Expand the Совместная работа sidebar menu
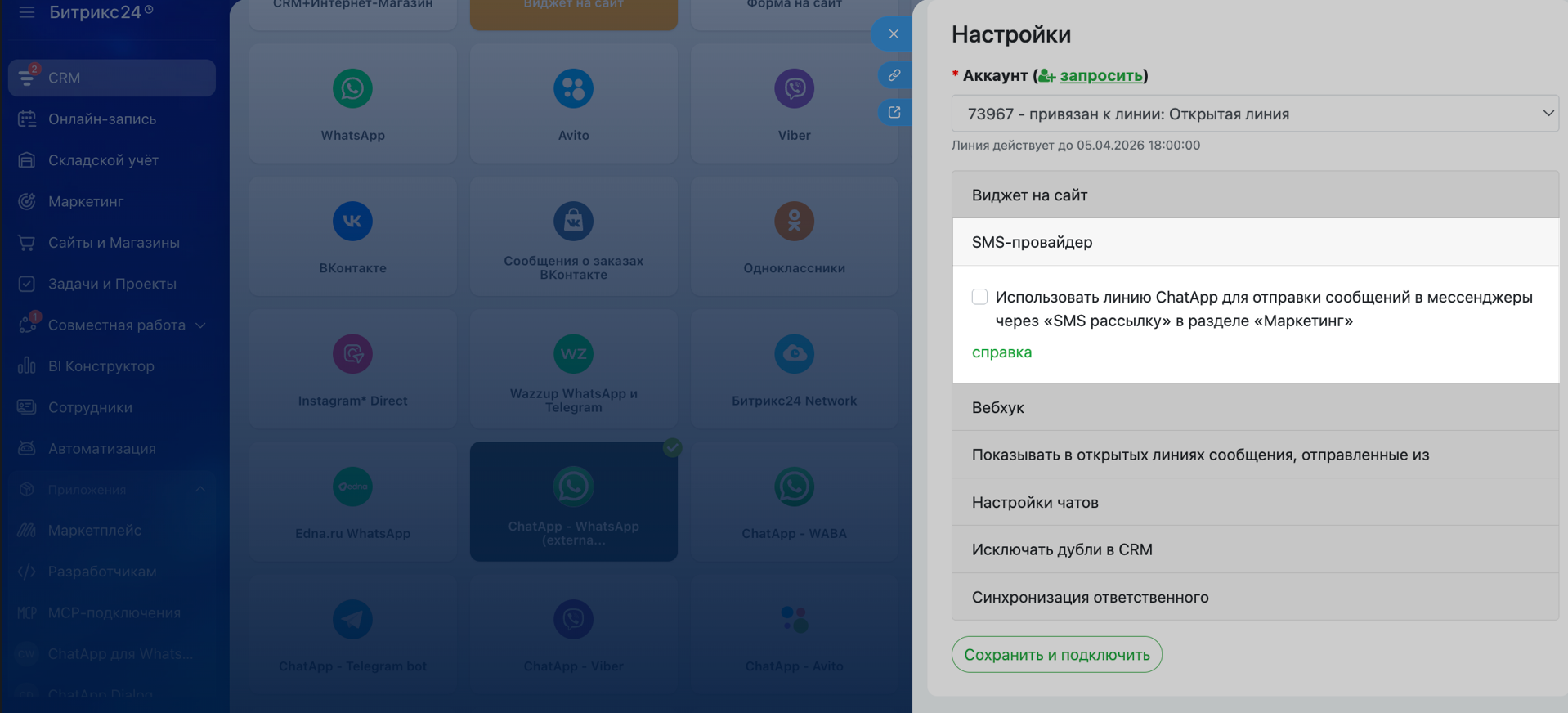This screenshot has width=1568, height=713. click(x=200, y=325)
